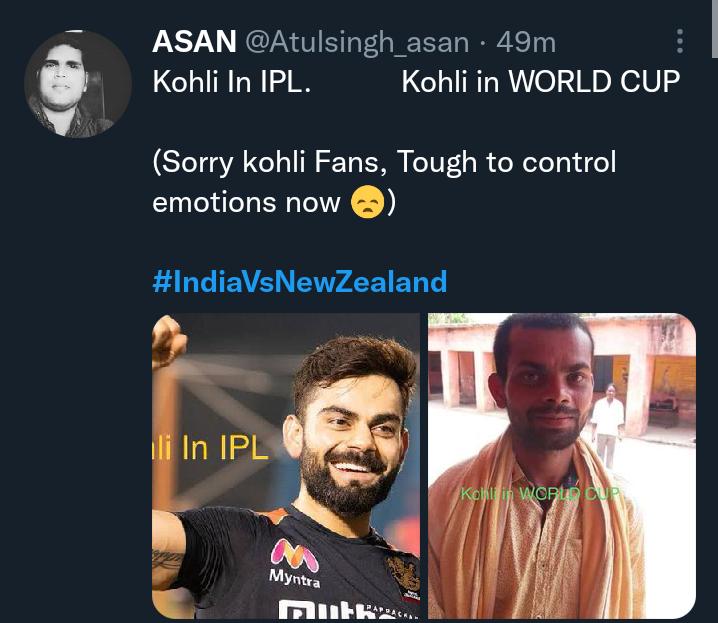Viewport: 718px width, 623px height.
Task: Click the gray scrollbar at the right edge
Action: [x=714, y=29]
